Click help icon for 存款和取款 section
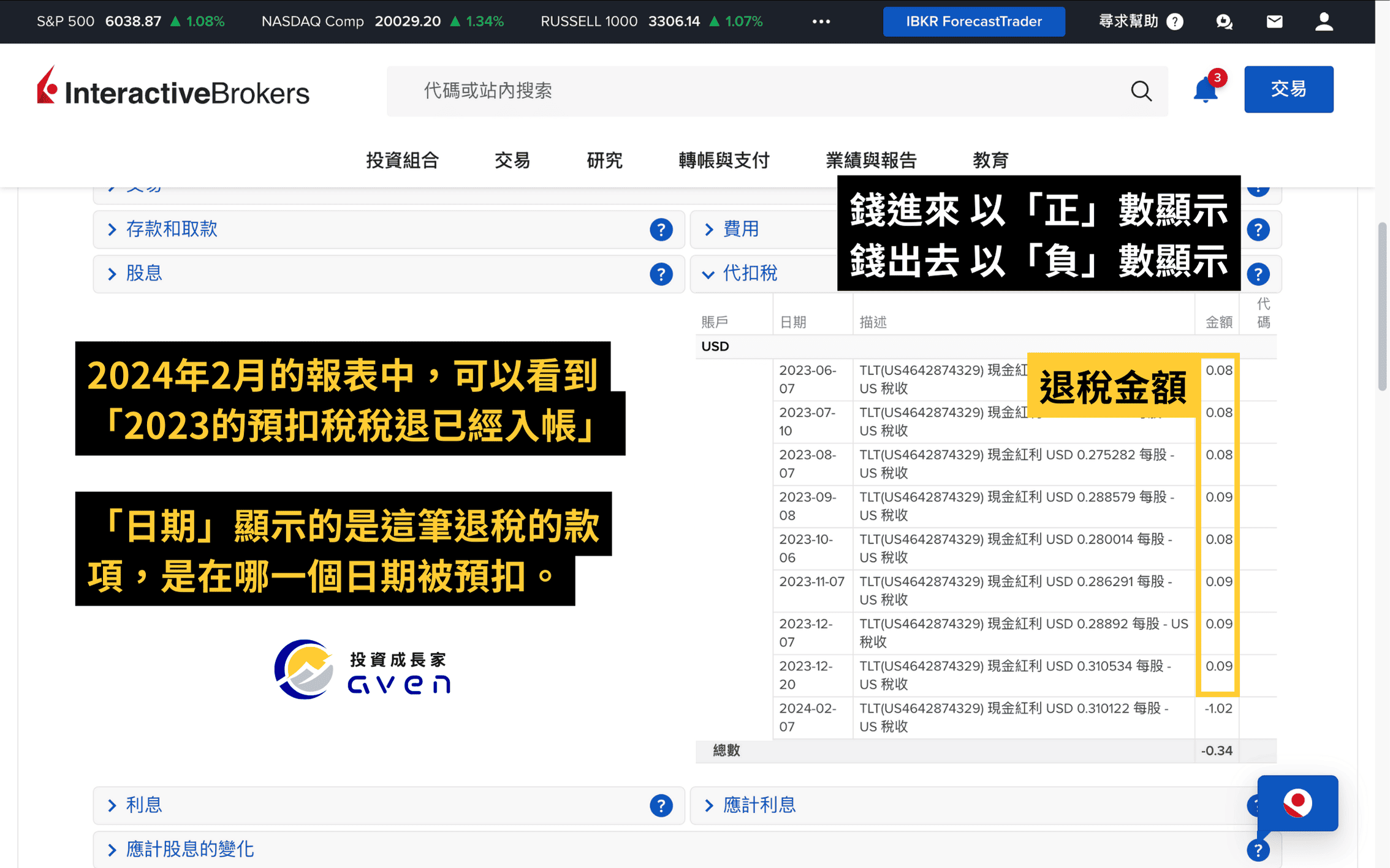The image size is (1390, 868). (661, 230)
